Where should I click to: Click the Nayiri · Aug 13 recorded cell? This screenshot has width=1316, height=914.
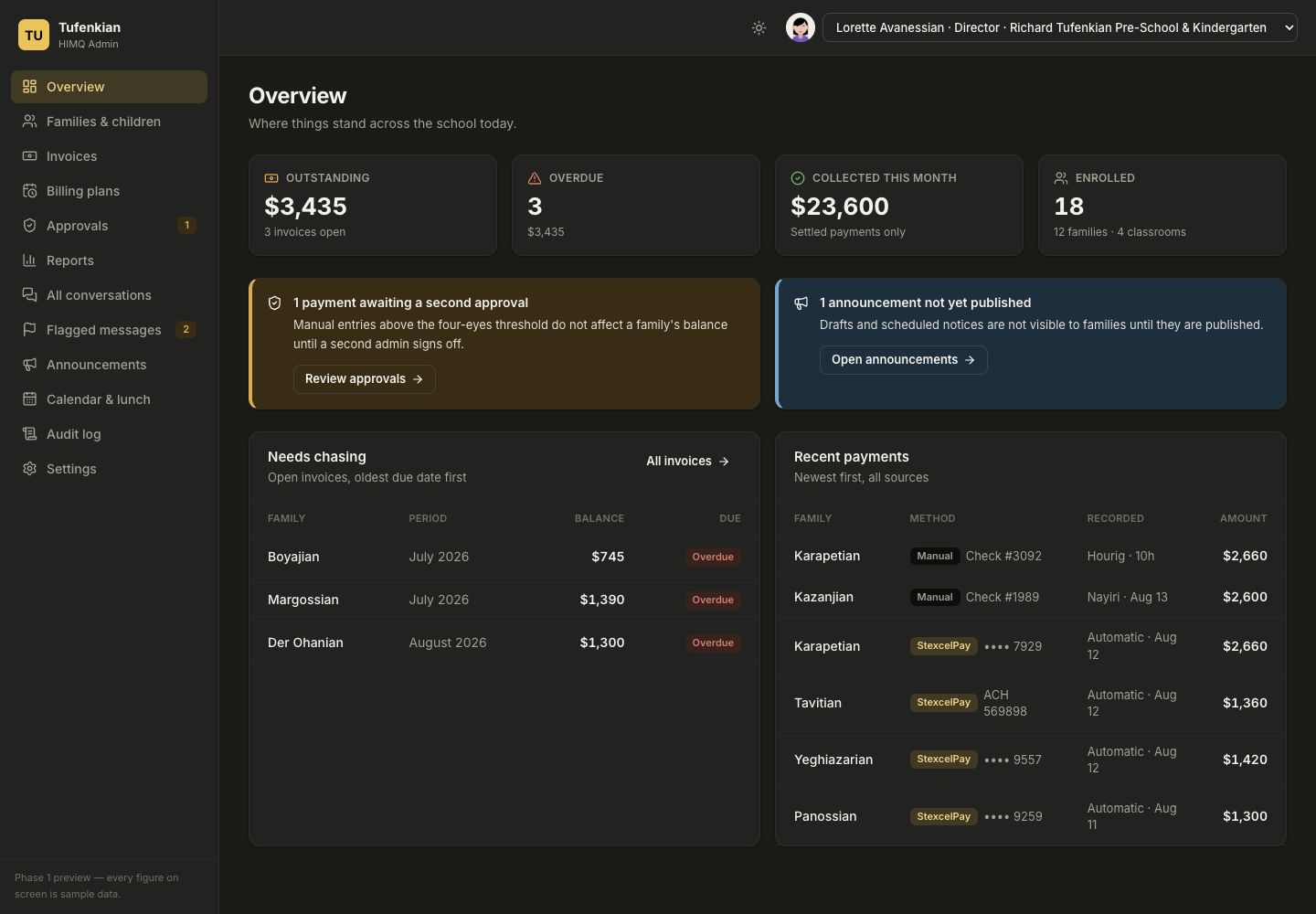point(1127,597)
